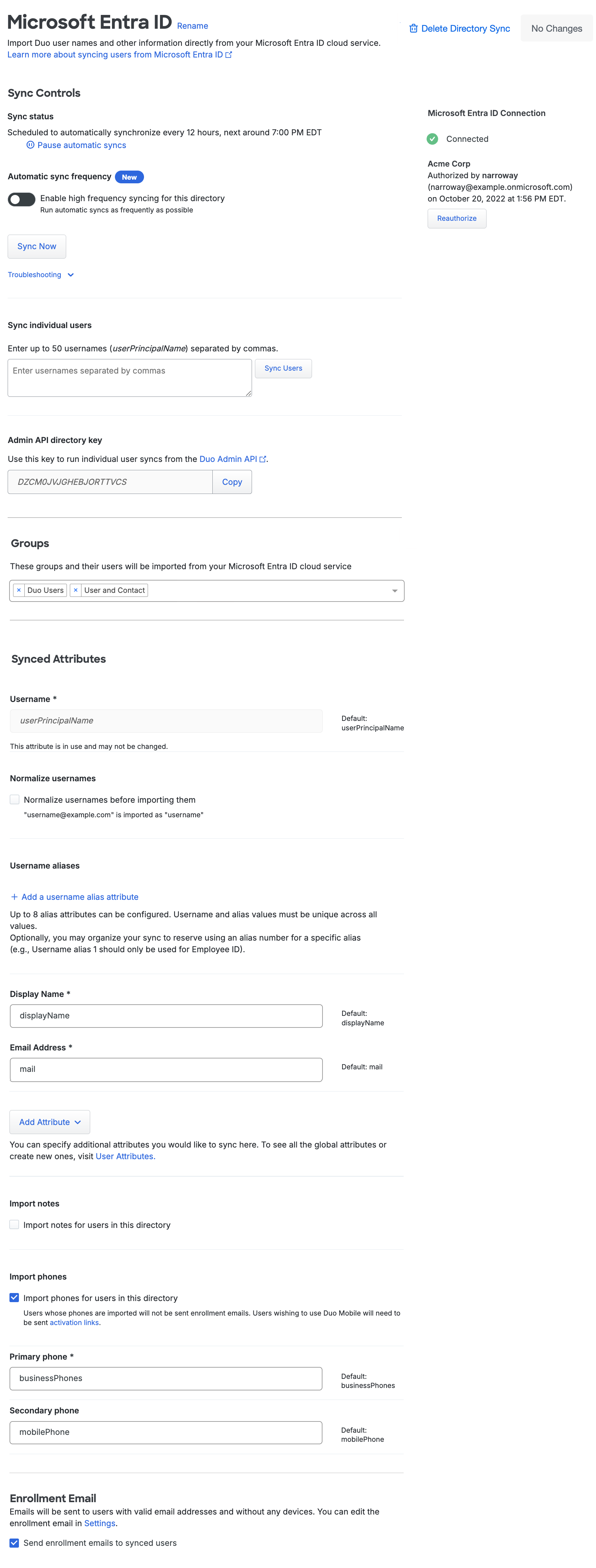Image resolution: width=596 pixels, height=1568 pixels.
Task: Remove User and Contact group via its x icon
Action: (76, 590)
